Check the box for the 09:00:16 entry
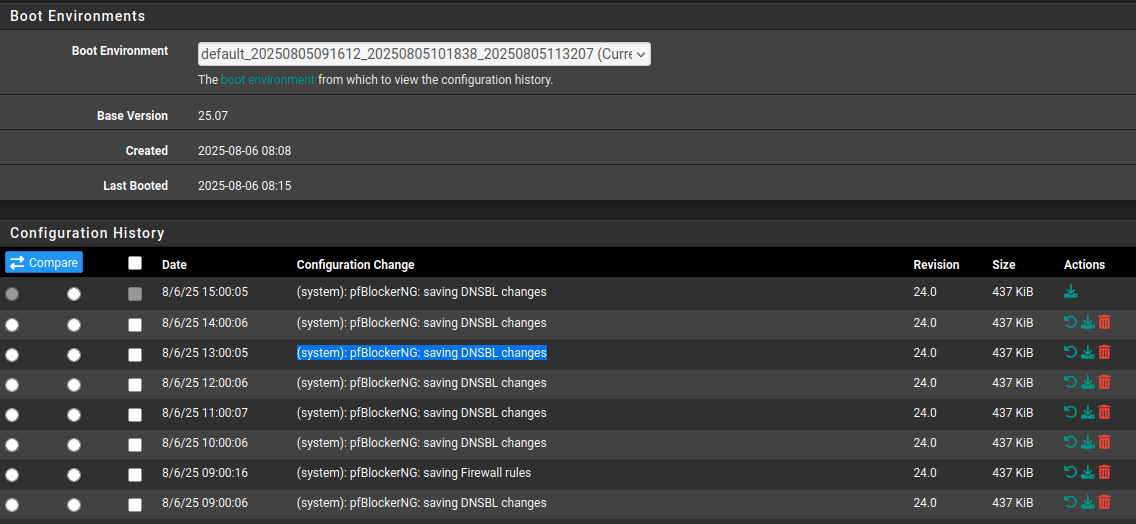Viewport: 1136px width, 524px height. tap(135, 475)
